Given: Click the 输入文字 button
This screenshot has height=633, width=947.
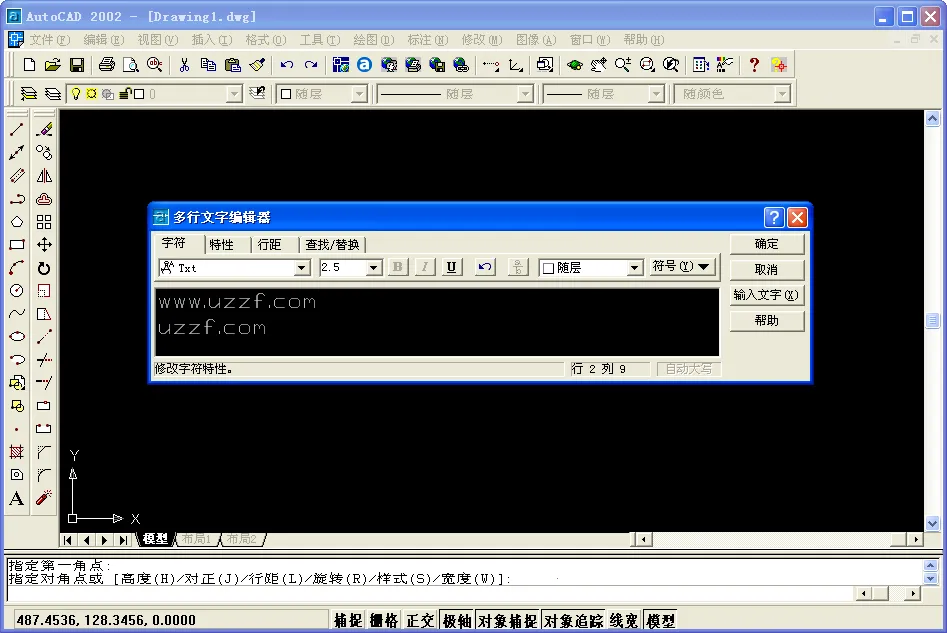Looking at the screenshot, I should [766, 295].
